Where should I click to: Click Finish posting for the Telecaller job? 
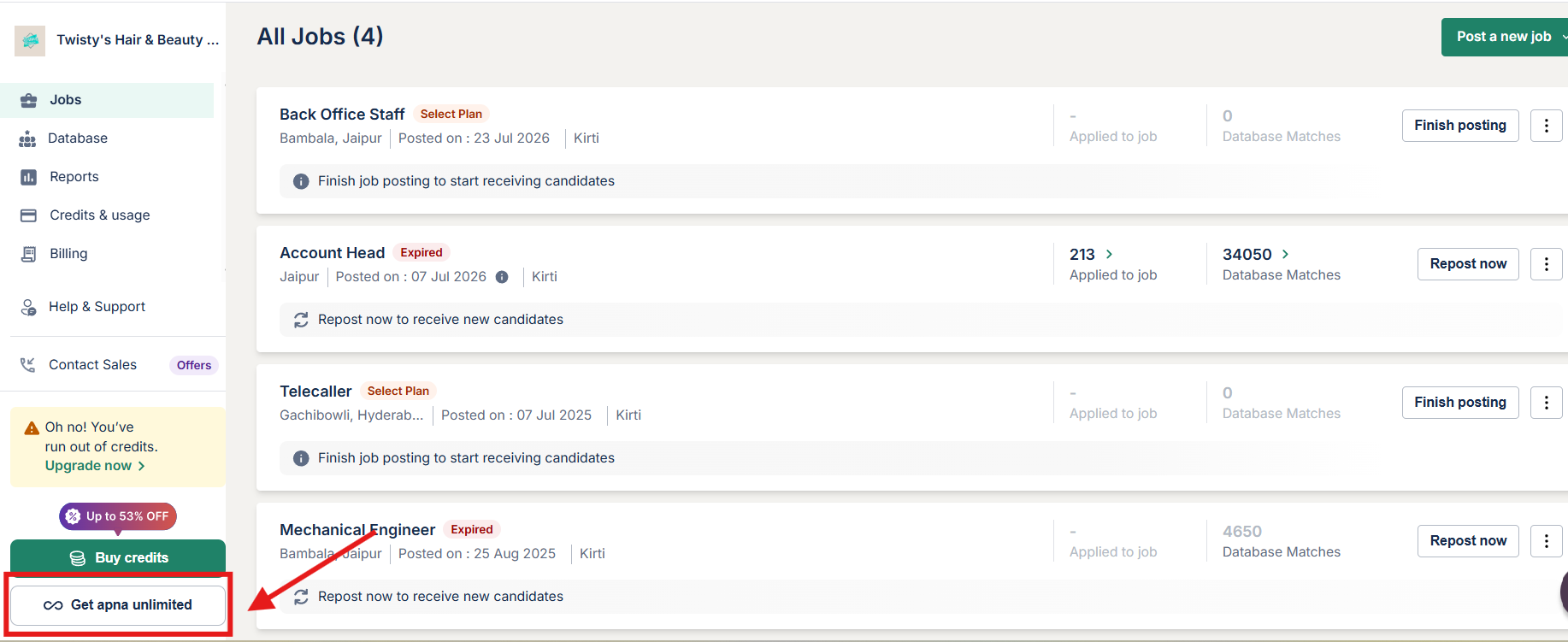tap(1460, 403)
